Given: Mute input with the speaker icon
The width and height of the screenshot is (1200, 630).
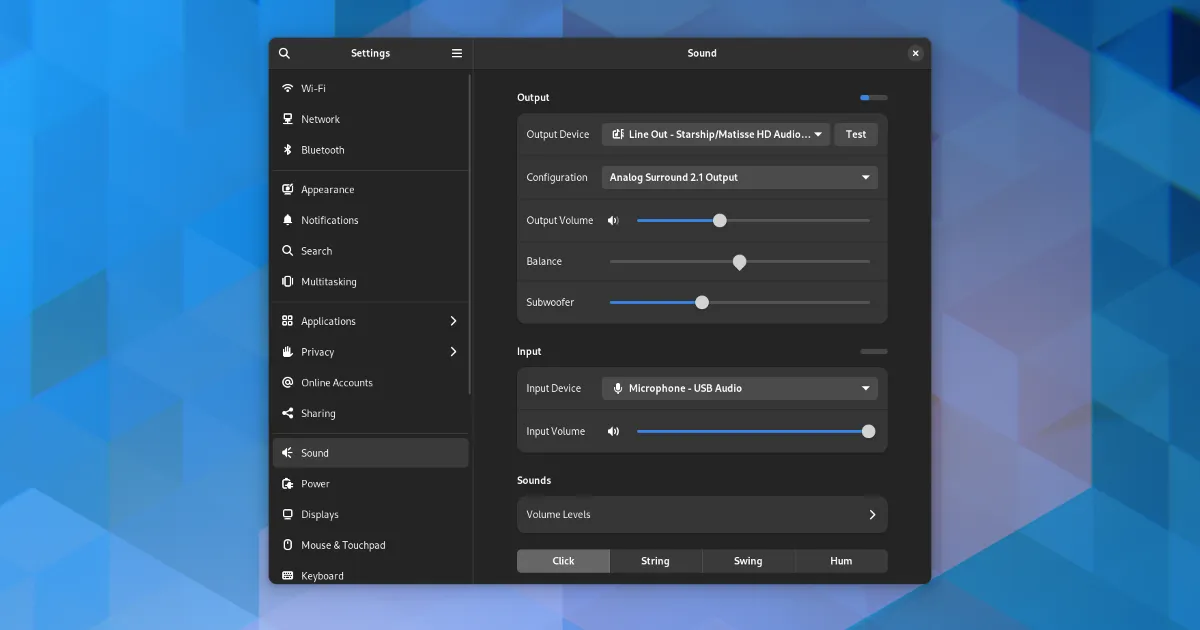Looking at the screenshot, I should point(613,432).
